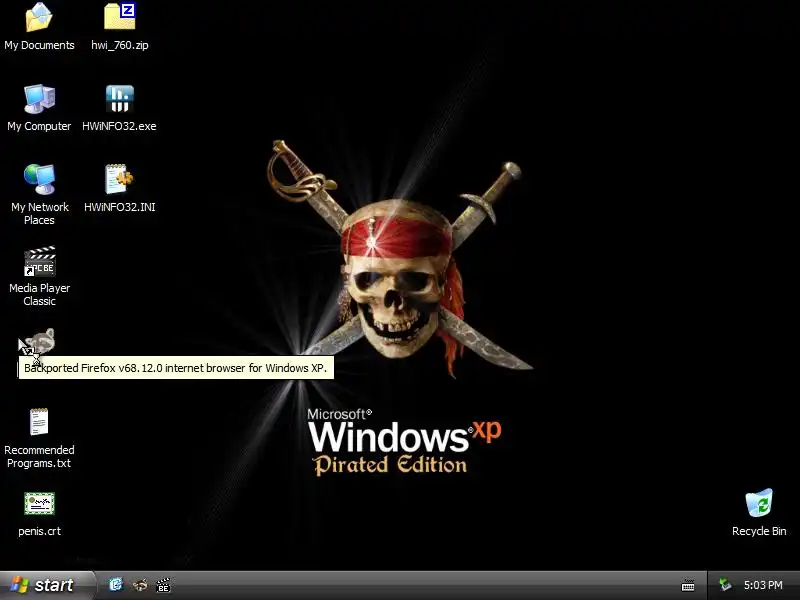Click the Safely Remove Hardware tray icon
This screenshot has width=800, height=600.
pyautogui.click(x=725, y=584)
